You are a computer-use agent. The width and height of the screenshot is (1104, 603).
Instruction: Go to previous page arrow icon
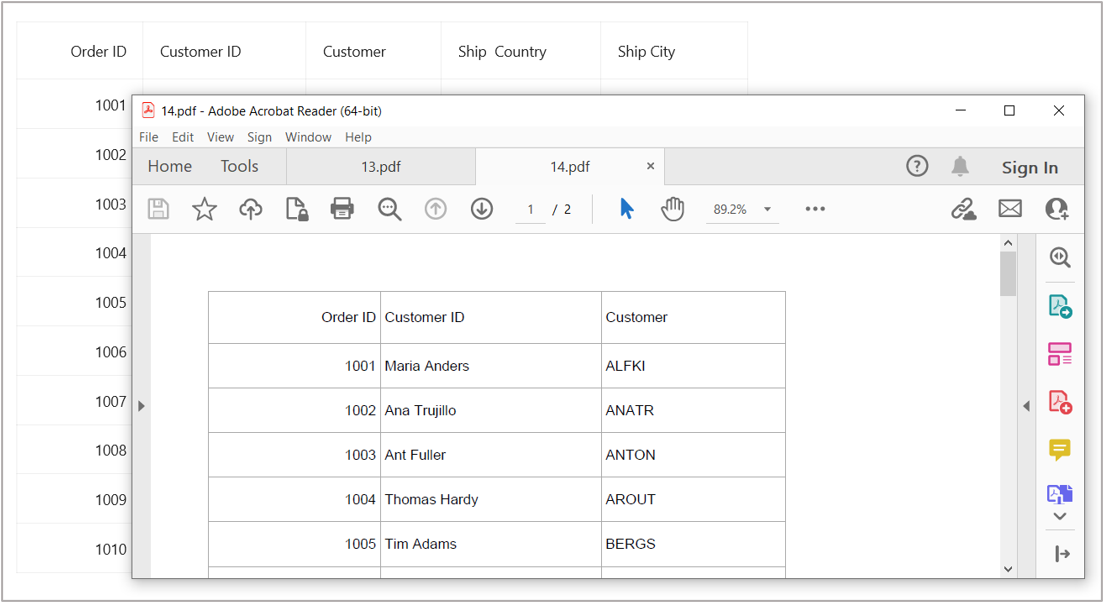pyautogui.click(x=436, y=209)
